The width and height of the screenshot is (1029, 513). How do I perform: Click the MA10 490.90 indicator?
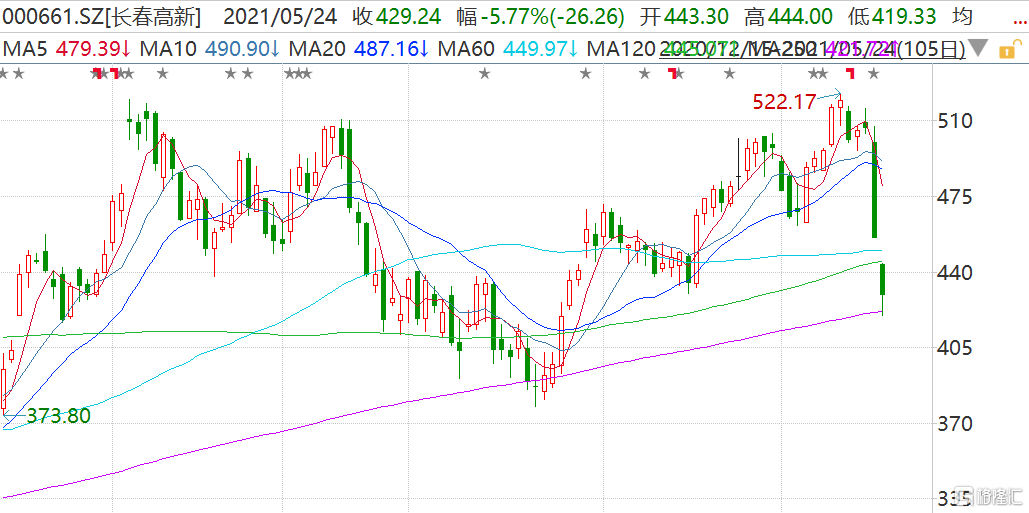coord(211,49)
